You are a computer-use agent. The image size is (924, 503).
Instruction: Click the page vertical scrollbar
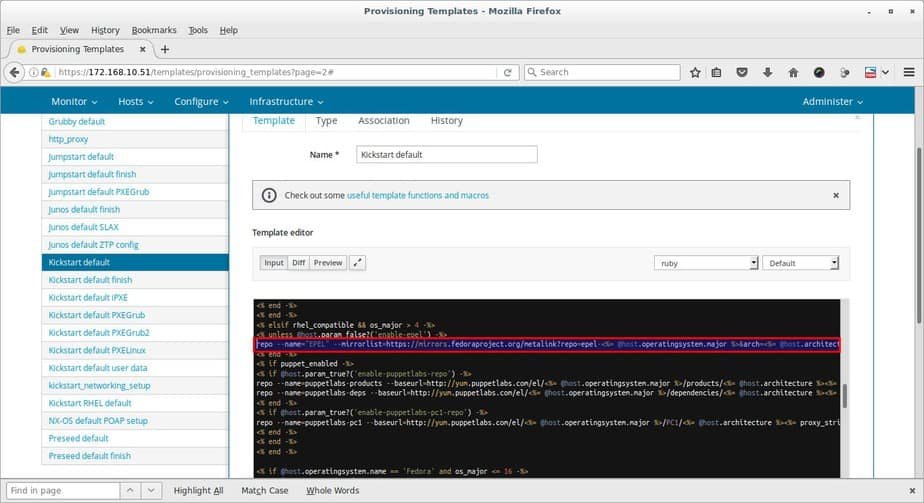(x=919, y=236)
